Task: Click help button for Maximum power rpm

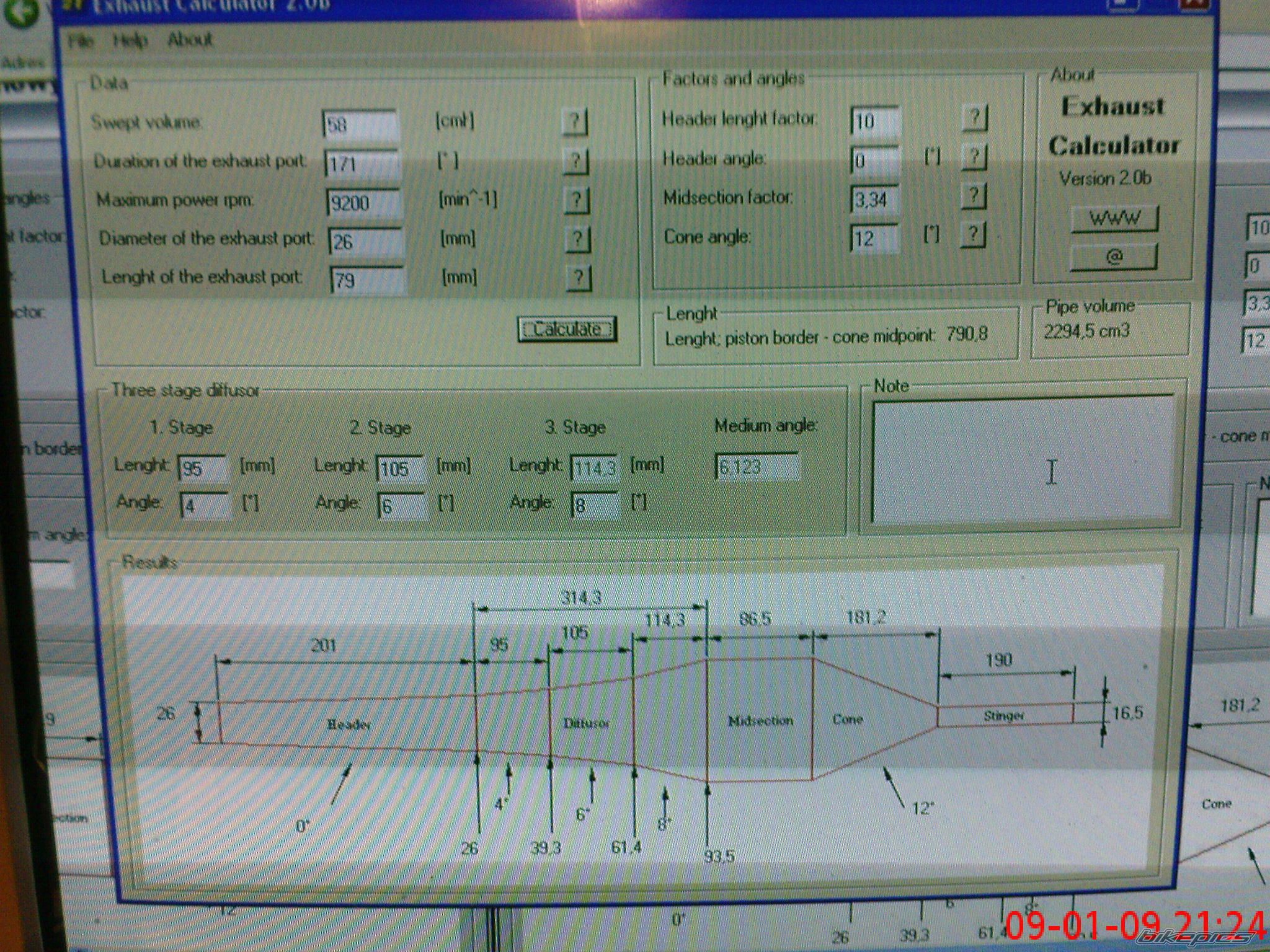Action: 576,200
